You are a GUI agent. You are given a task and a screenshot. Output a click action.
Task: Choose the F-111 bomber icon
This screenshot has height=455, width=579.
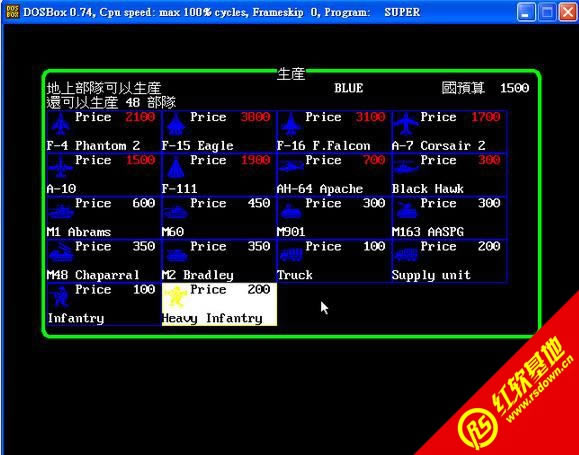coord(176,167)
